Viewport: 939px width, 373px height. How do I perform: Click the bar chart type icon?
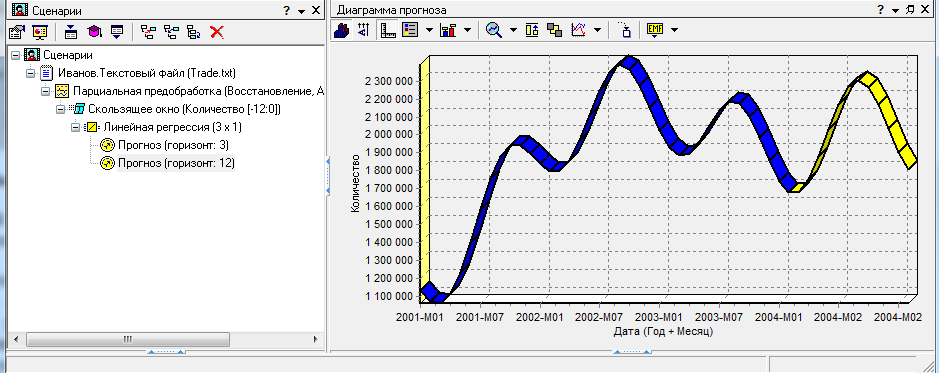[448, 30]
